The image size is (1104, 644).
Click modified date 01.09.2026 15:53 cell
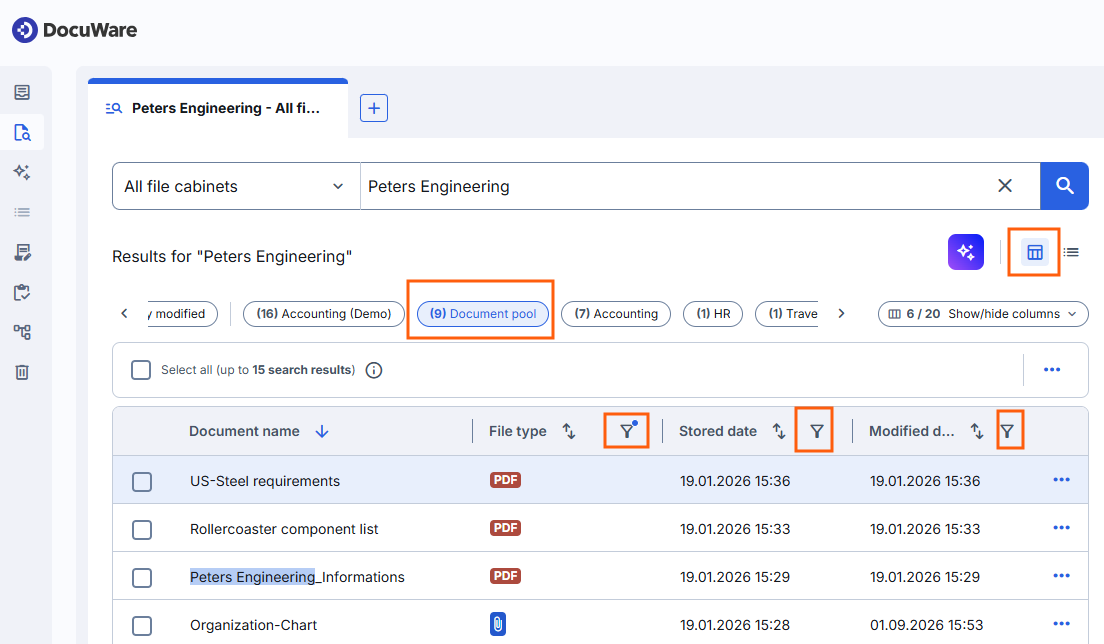click(x=926, y=625)
